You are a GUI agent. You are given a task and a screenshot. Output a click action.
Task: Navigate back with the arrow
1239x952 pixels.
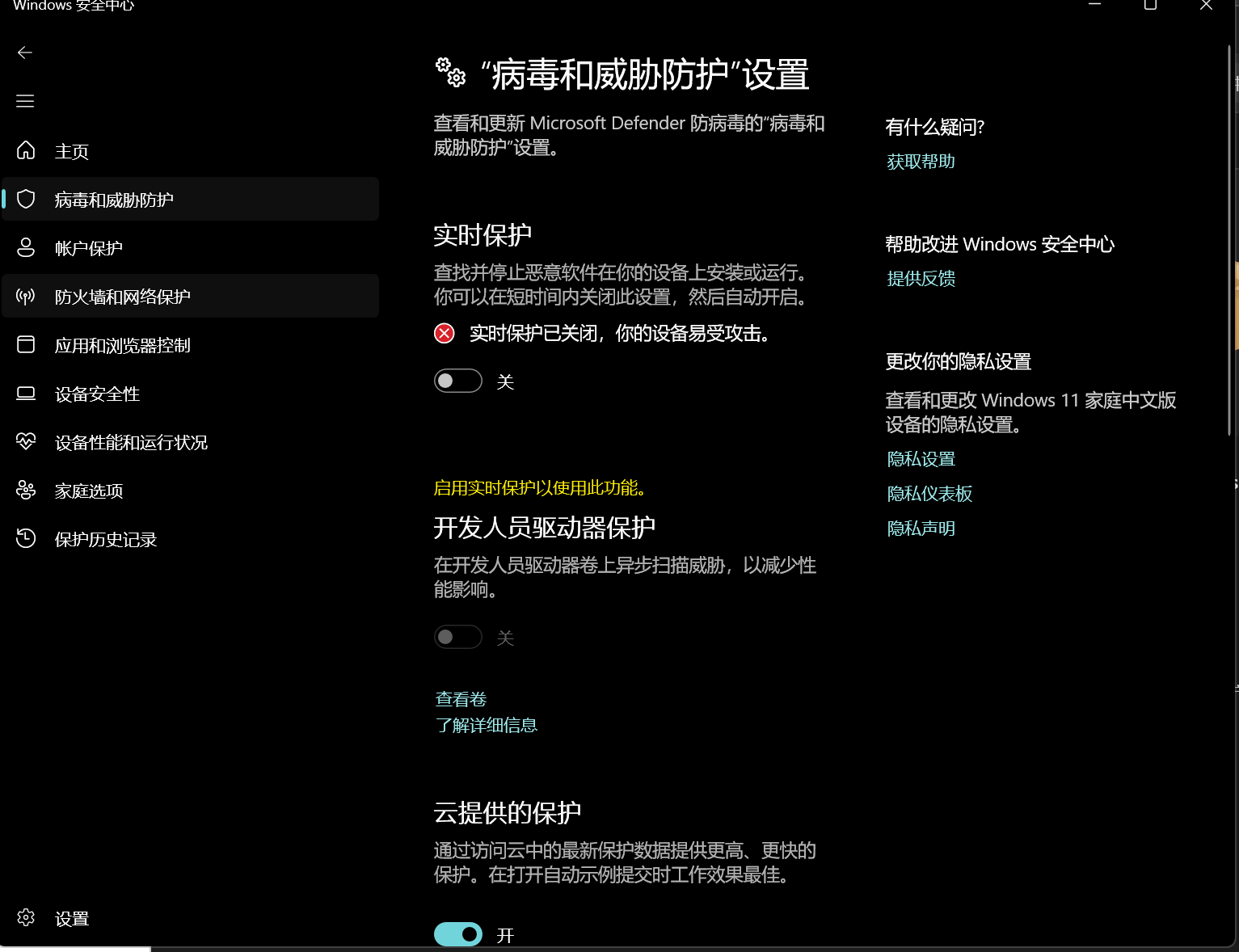(24, 53)
